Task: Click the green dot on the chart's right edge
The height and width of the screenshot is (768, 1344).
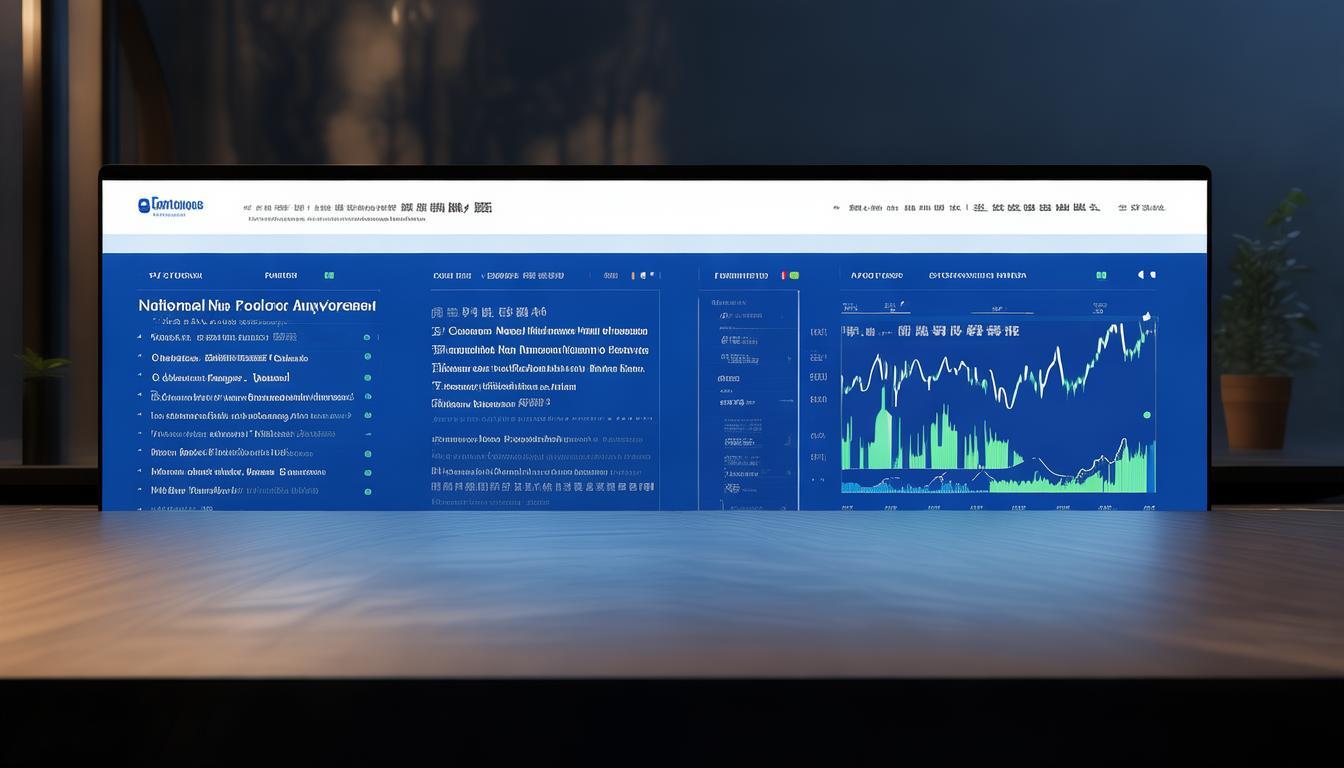Action: tap(1147, 415)
